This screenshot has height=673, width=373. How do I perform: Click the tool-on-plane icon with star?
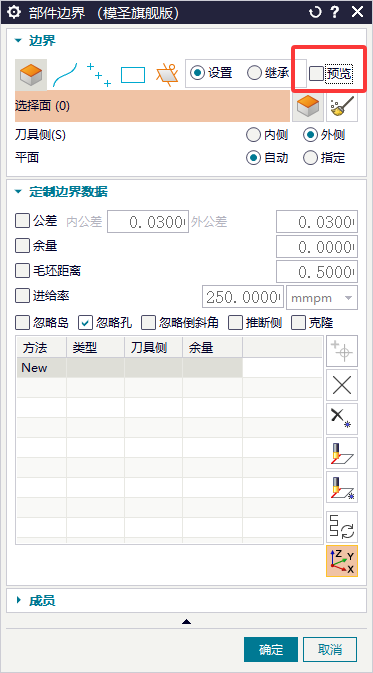point(342,487)
